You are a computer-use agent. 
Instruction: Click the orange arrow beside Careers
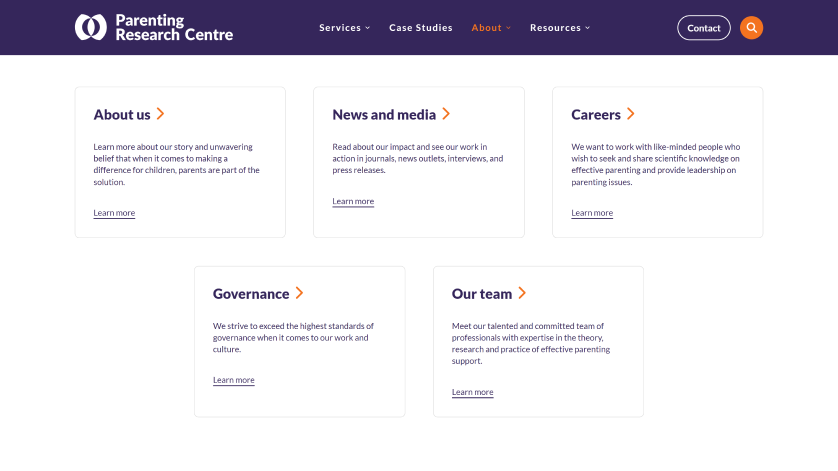coord(631,114)
